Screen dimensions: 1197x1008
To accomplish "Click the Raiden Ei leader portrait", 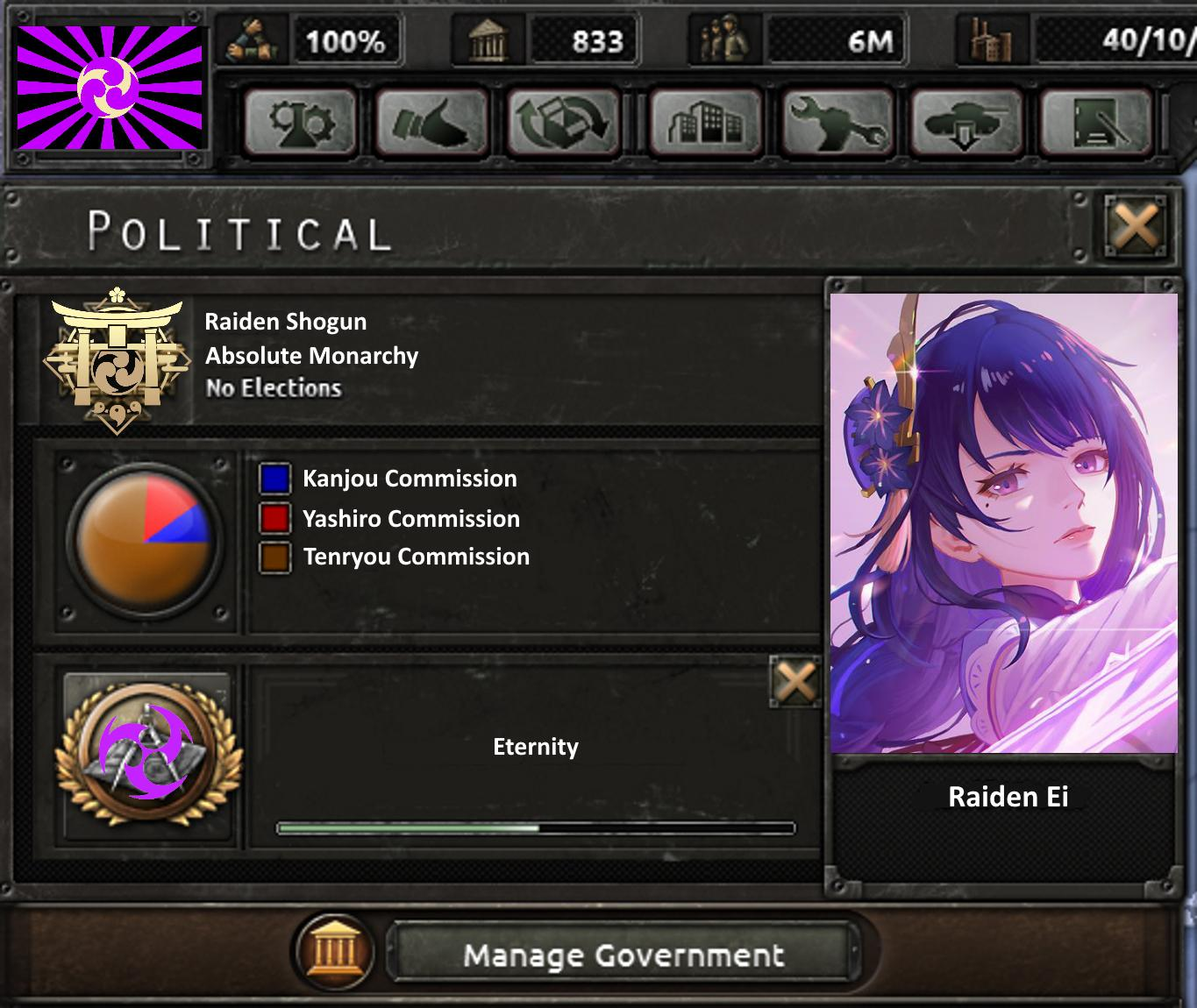I will pyautogui.click(x=1004, y=523).
